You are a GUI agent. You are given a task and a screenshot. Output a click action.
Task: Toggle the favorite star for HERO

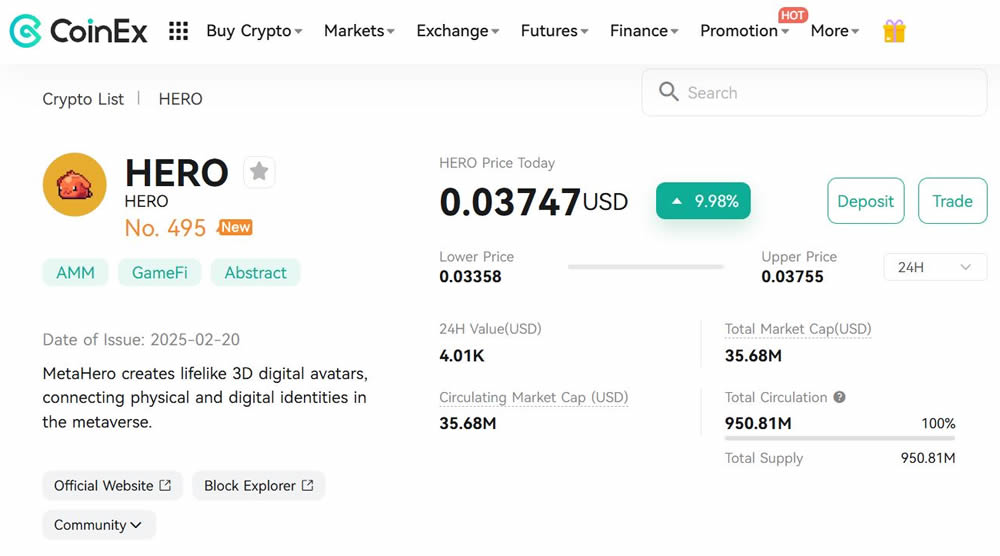pyautogui.click(x=259, y=172)
